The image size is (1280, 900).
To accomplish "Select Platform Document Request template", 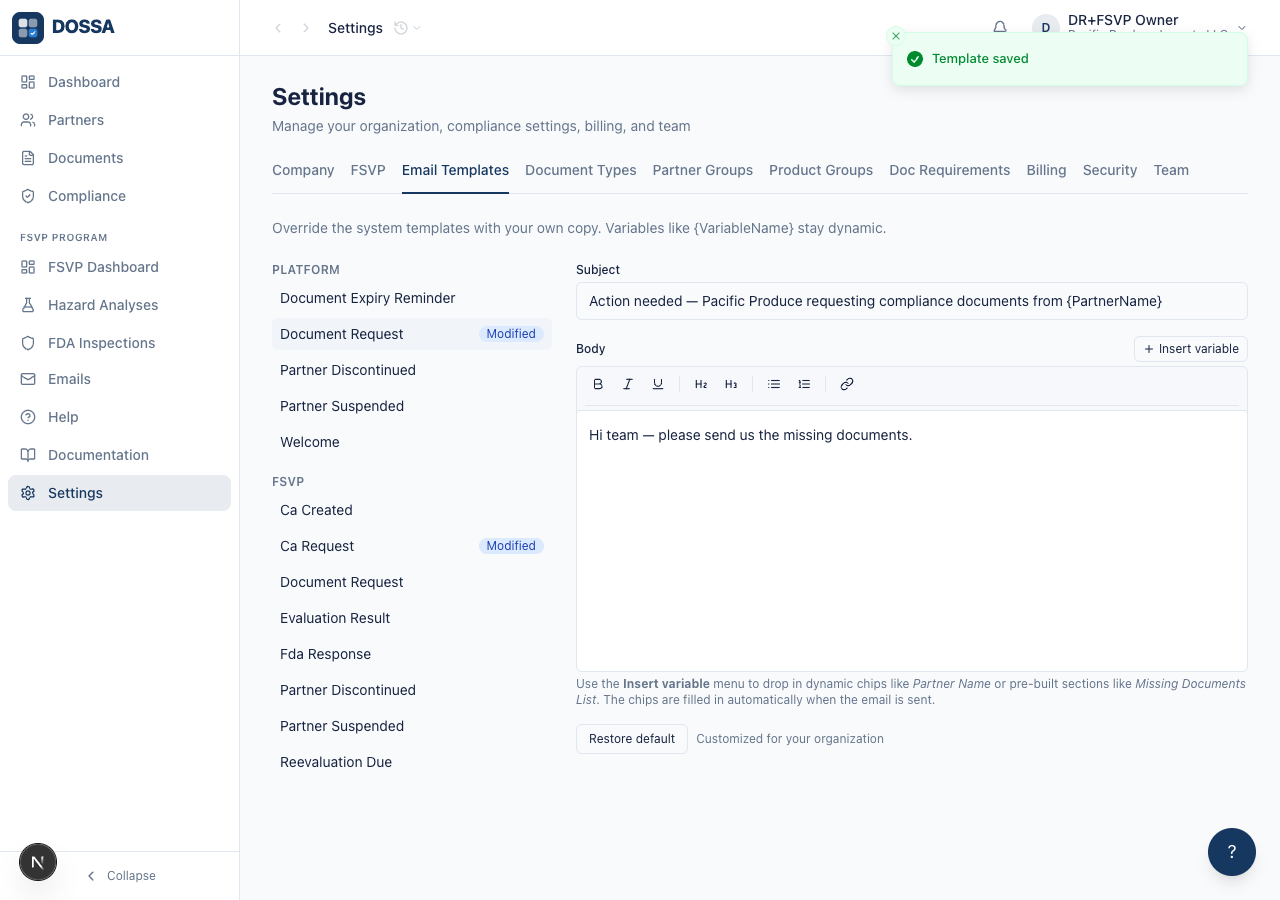I will [x=412, y=334].
